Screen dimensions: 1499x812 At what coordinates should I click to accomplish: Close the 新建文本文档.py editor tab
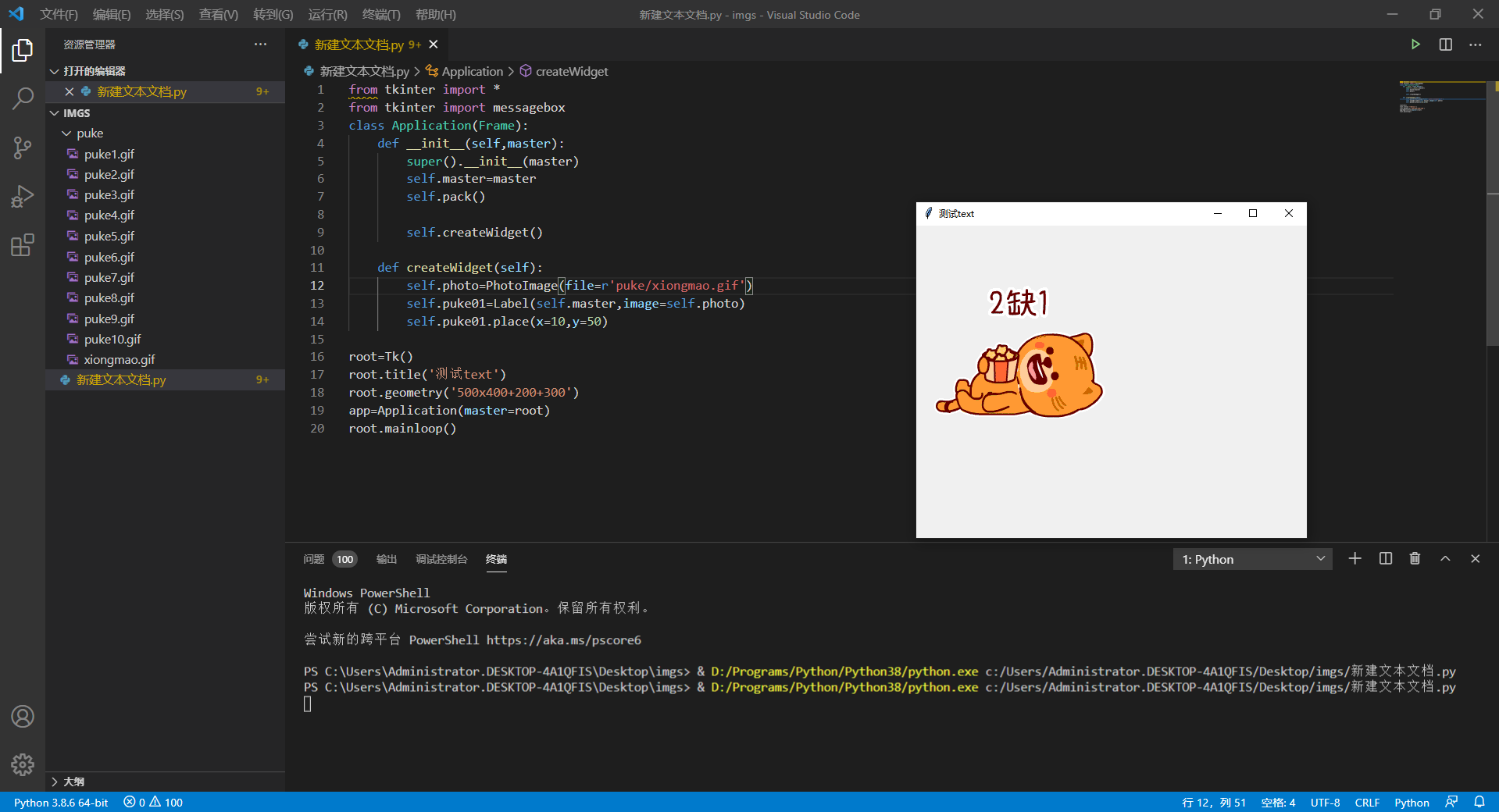(434, 45)
